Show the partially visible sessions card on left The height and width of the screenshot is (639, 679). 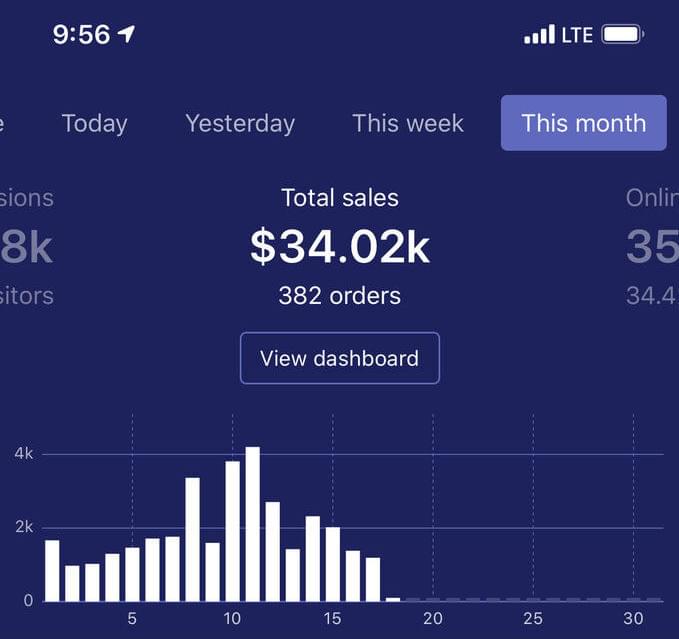(27, 247)
